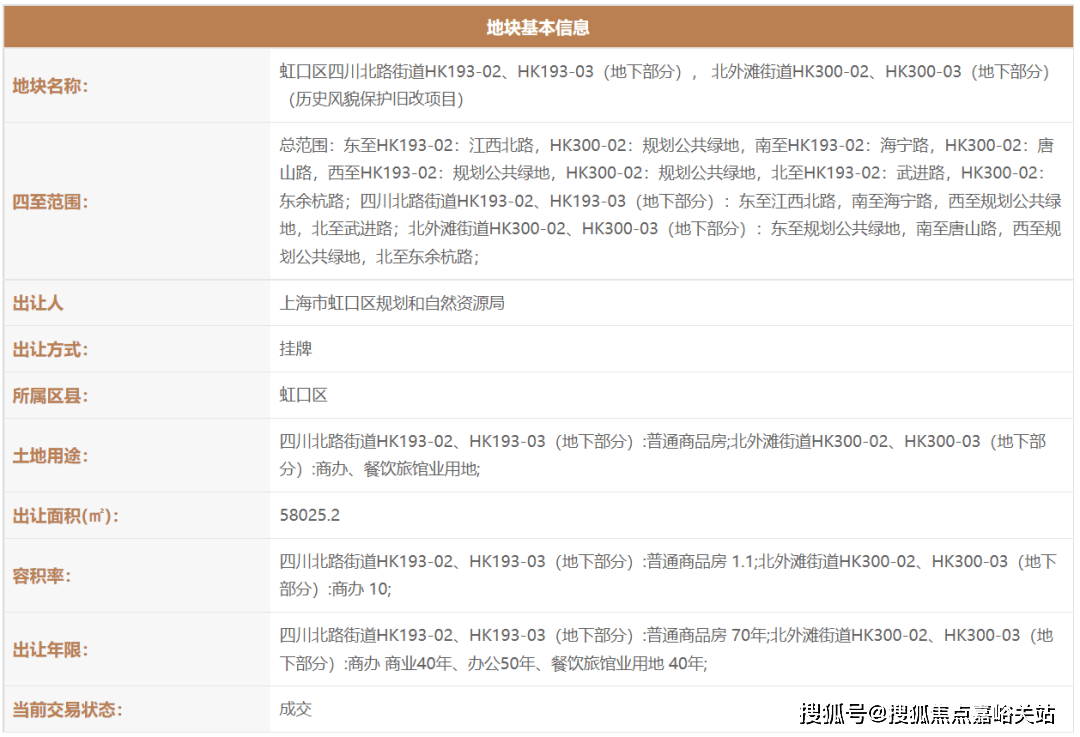Select the 所属区县 row label
The image size is (1080, 737).
tap(50, 396)
